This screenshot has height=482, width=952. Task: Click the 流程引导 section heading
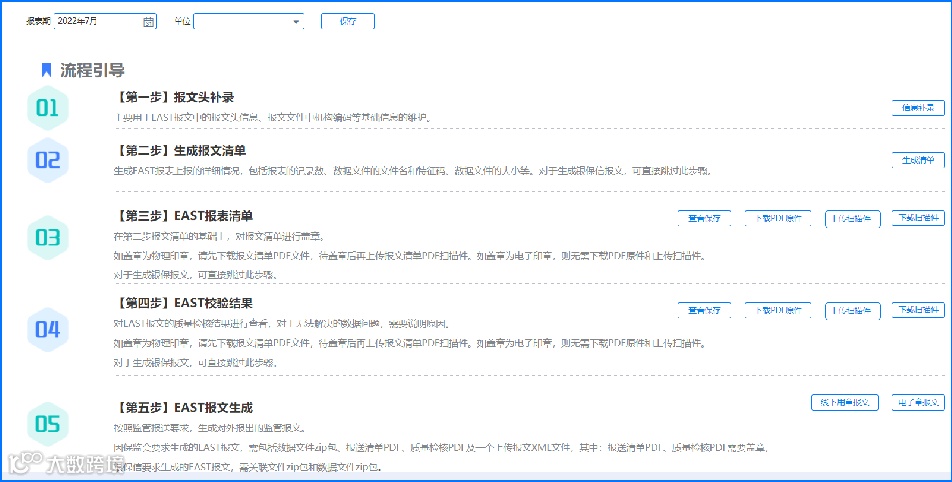pos(92,70)
